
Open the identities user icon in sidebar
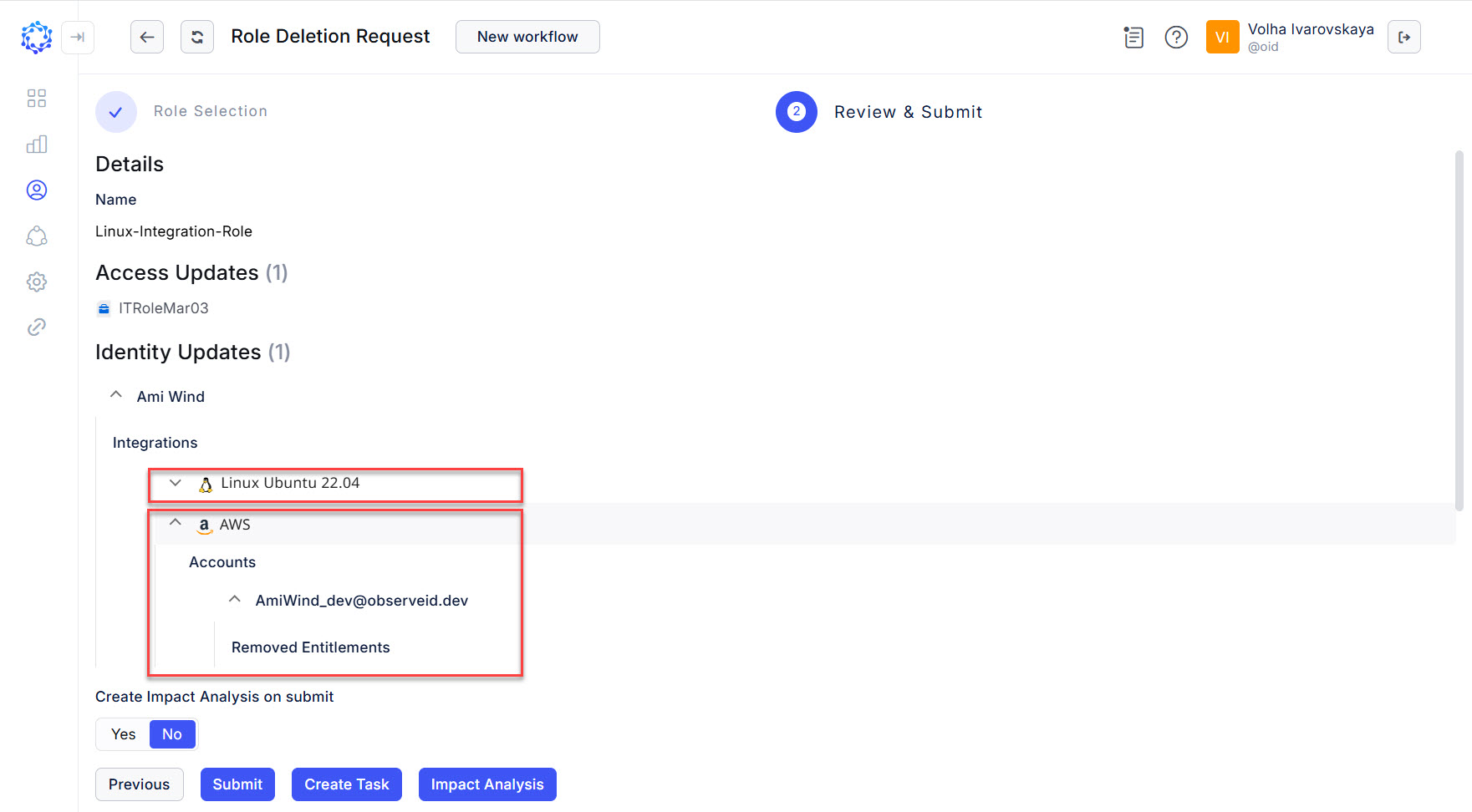tap(37, 190)
